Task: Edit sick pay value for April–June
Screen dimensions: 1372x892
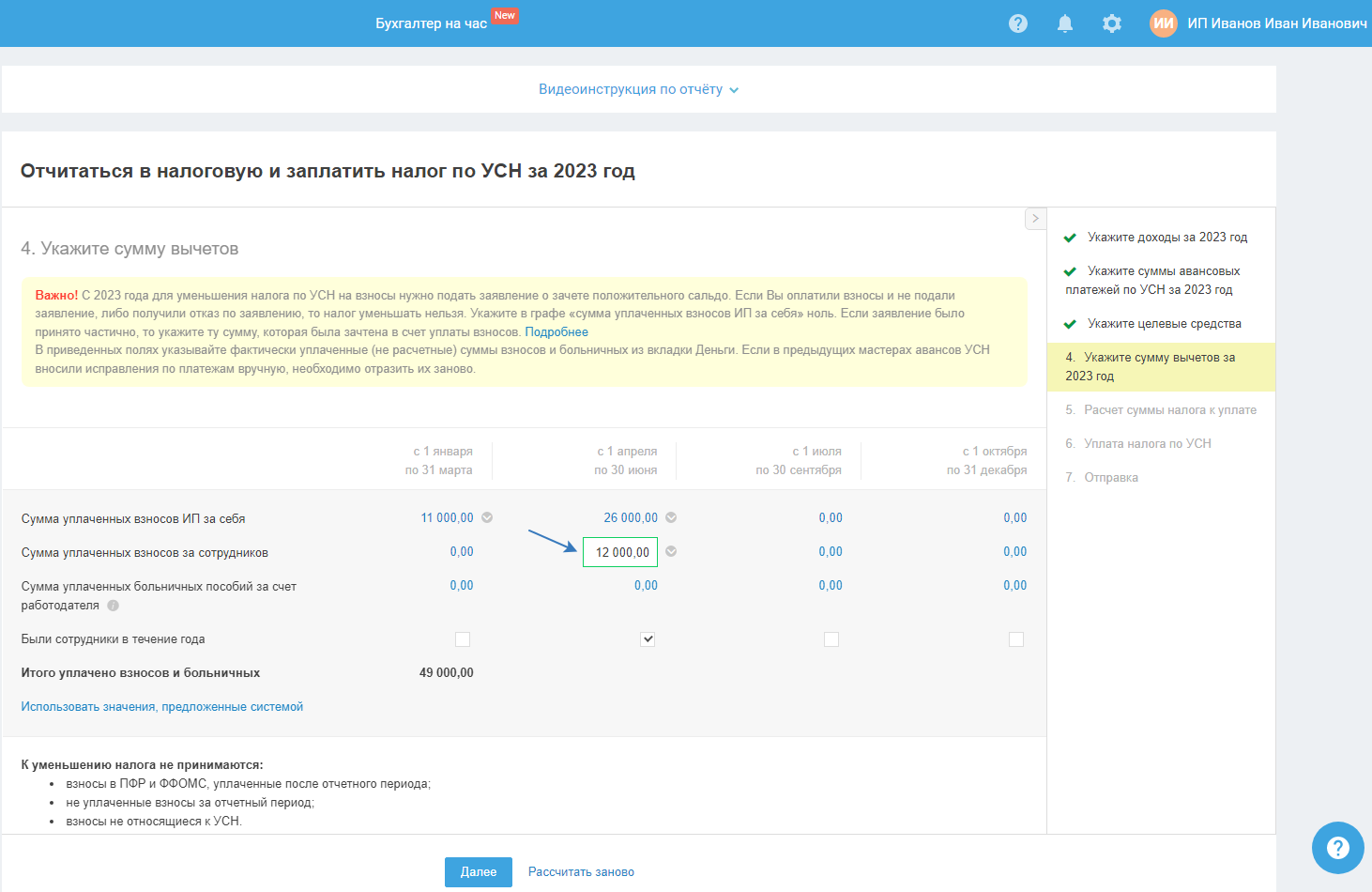Action: (646, 586)
